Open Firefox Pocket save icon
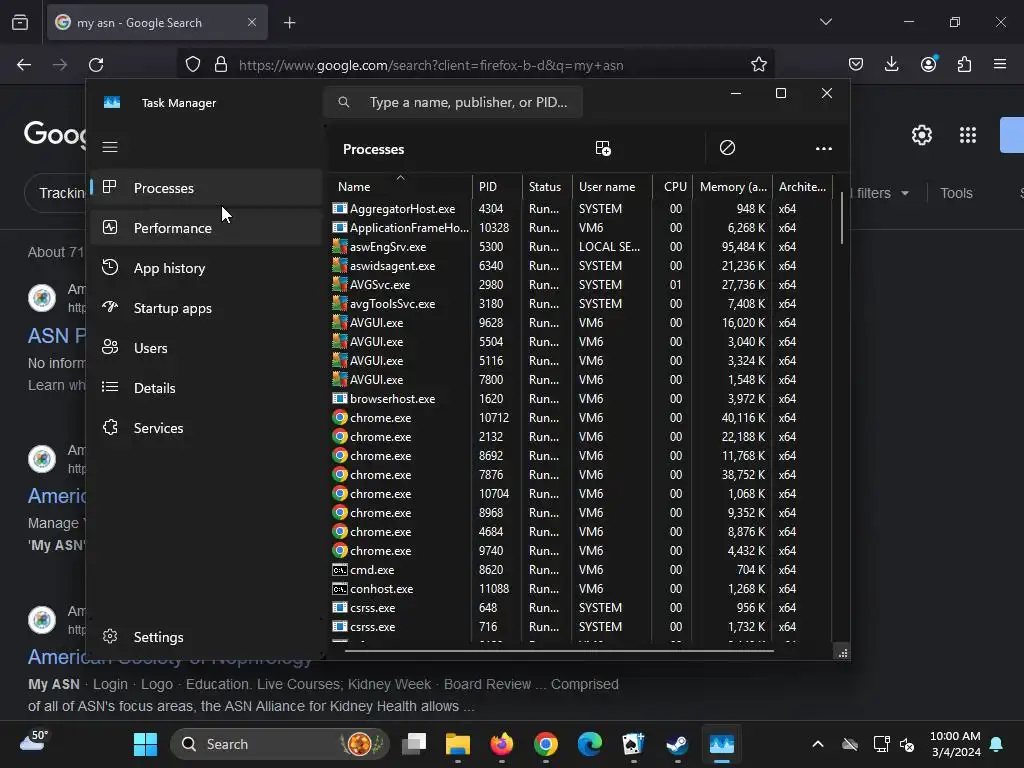This screenshot has height=768, width=1024. [x=856, y=64]
